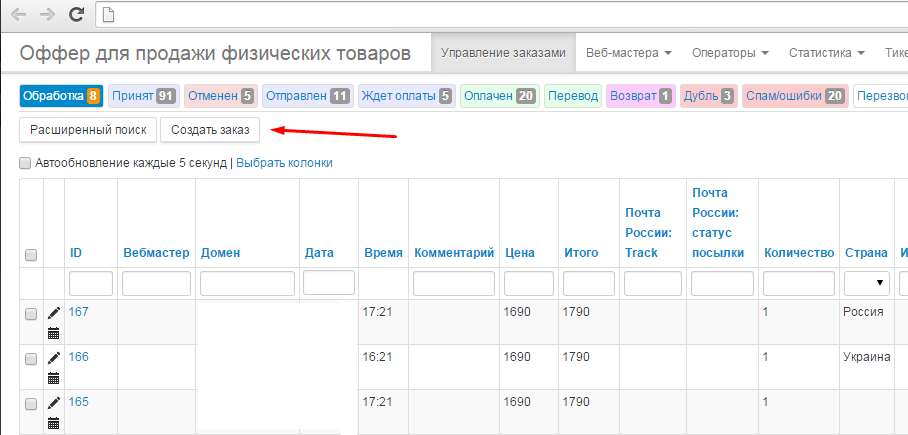Image resolution: width=908 pixels, height=435 pixels.
Task: Select the pink Возврат status label
Action: pos(640,96)
